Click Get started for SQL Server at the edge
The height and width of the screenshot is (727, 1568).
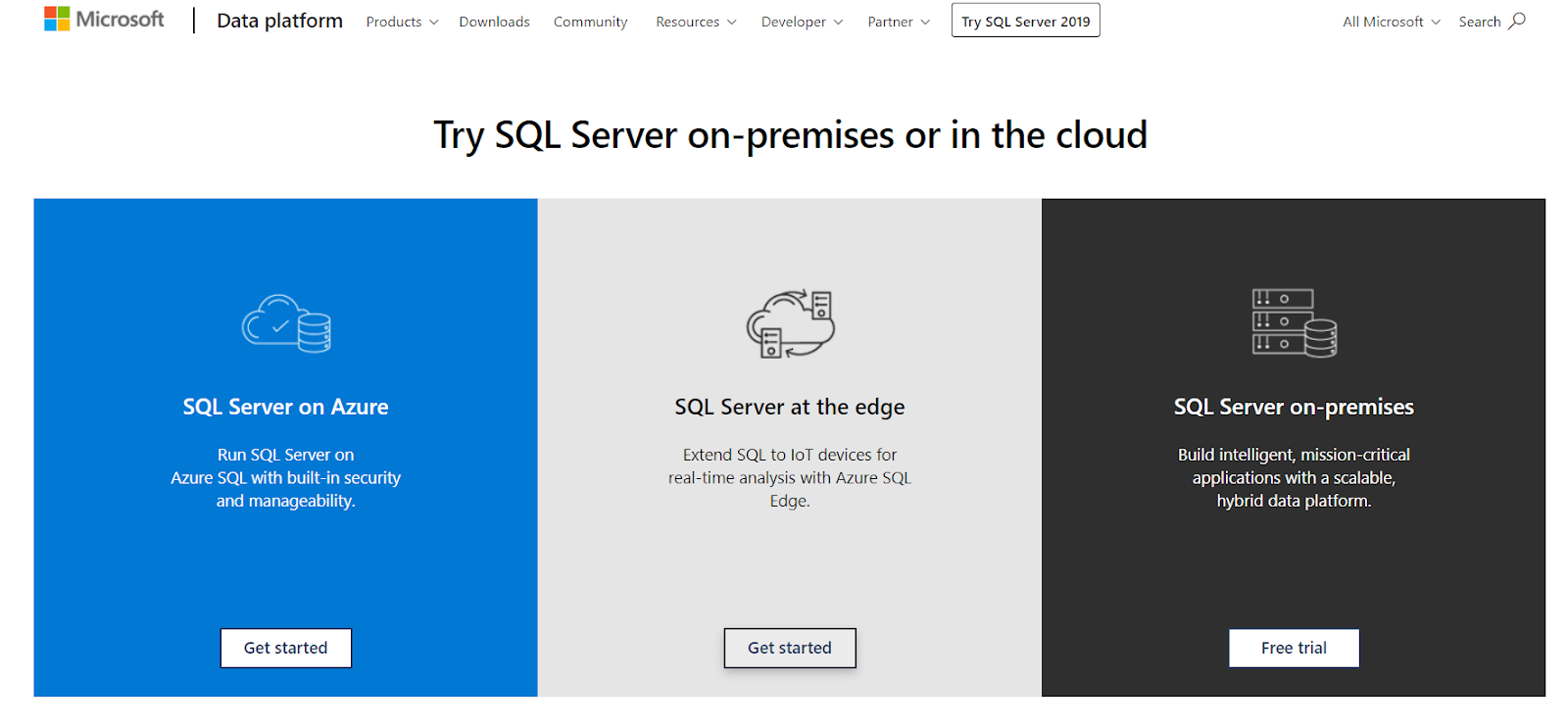click(x=790, y=648)
